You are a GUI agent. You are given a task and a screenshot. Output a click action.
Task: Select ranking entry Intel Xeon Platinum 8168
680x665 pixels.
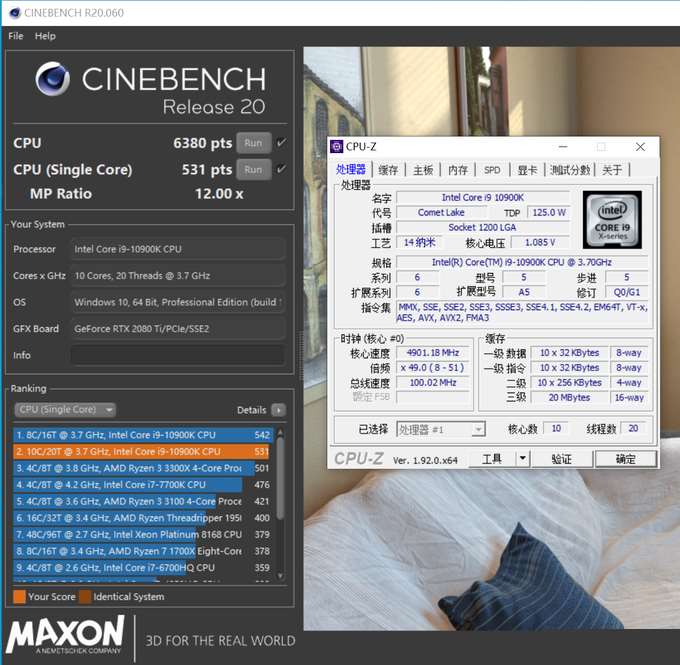click(x=143, y=534)
